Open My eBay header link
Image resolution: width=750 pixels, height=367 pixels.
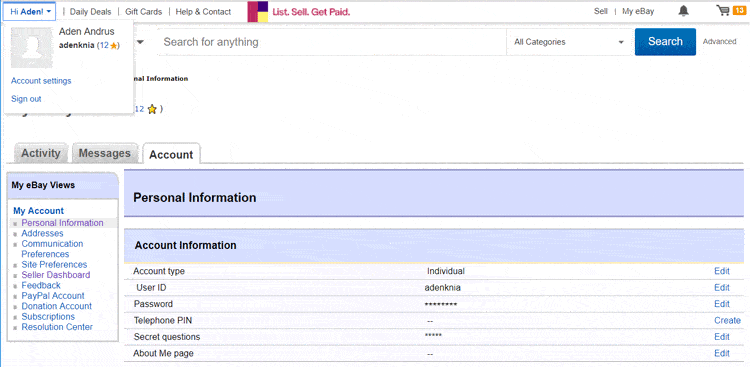638,11
